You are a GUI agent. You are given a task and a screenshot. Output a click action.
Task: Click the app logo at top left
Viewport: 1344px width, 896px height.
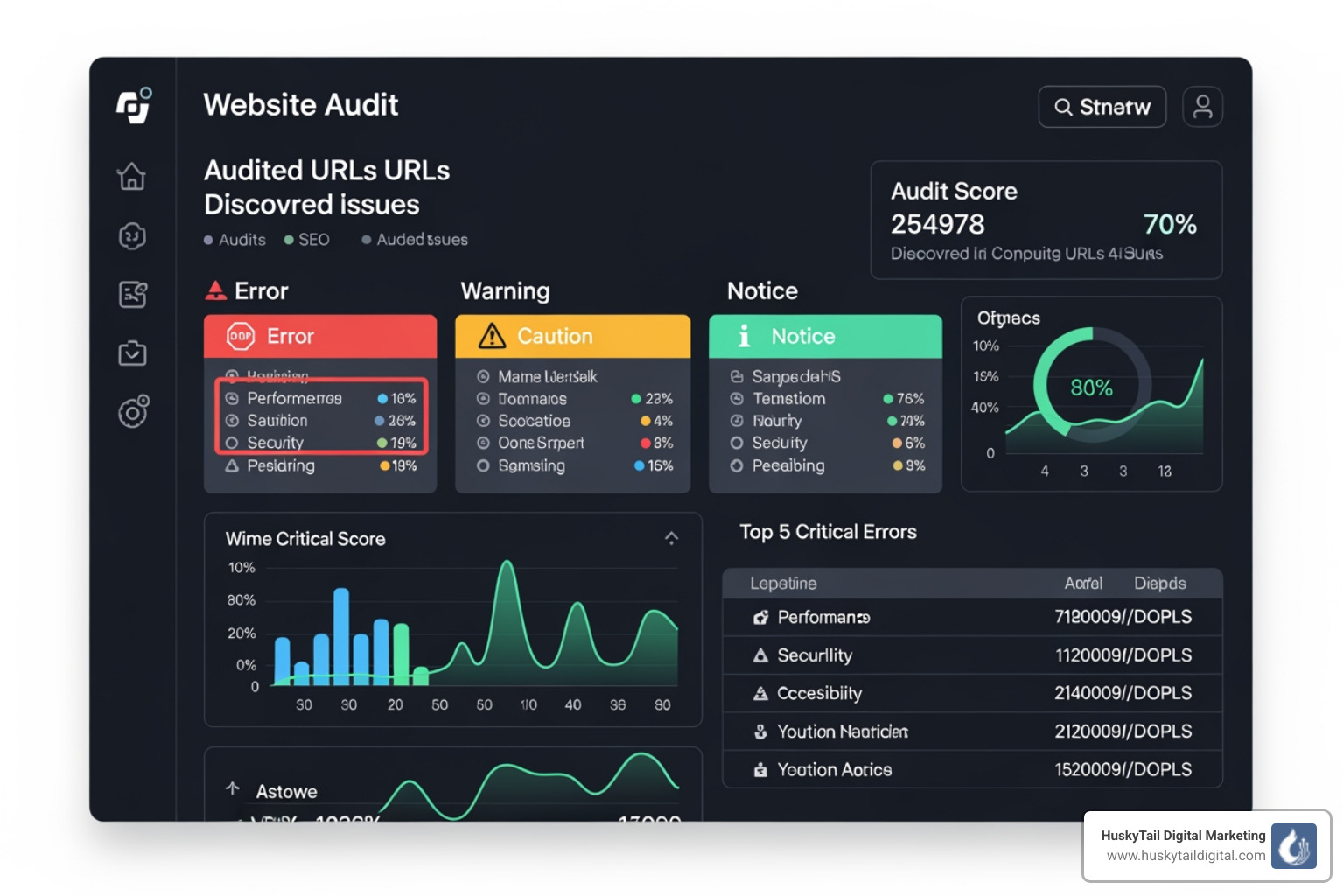132,104
